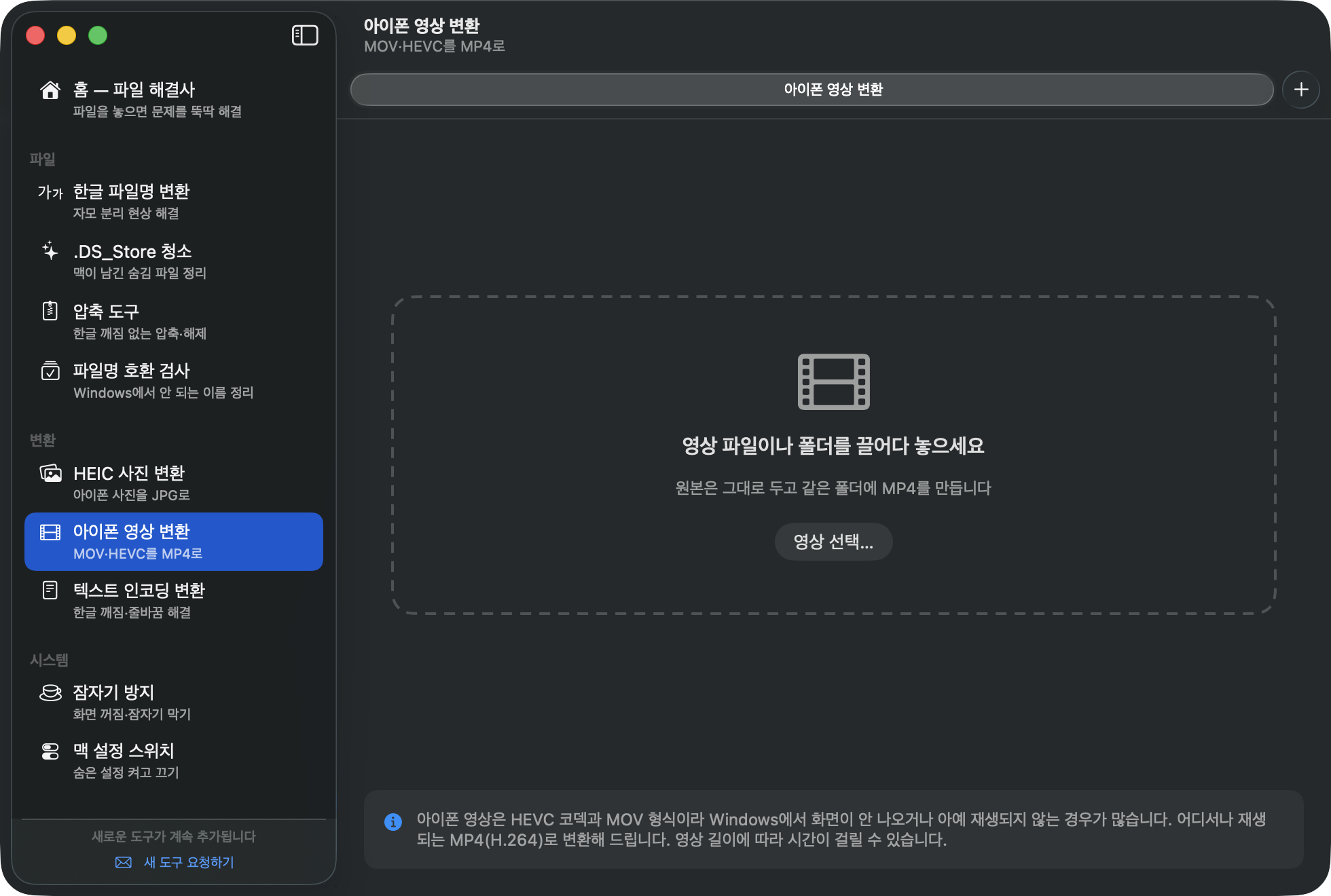Click the dashed video drop zone
This screenshot has height=896, width=1331.
833,455
